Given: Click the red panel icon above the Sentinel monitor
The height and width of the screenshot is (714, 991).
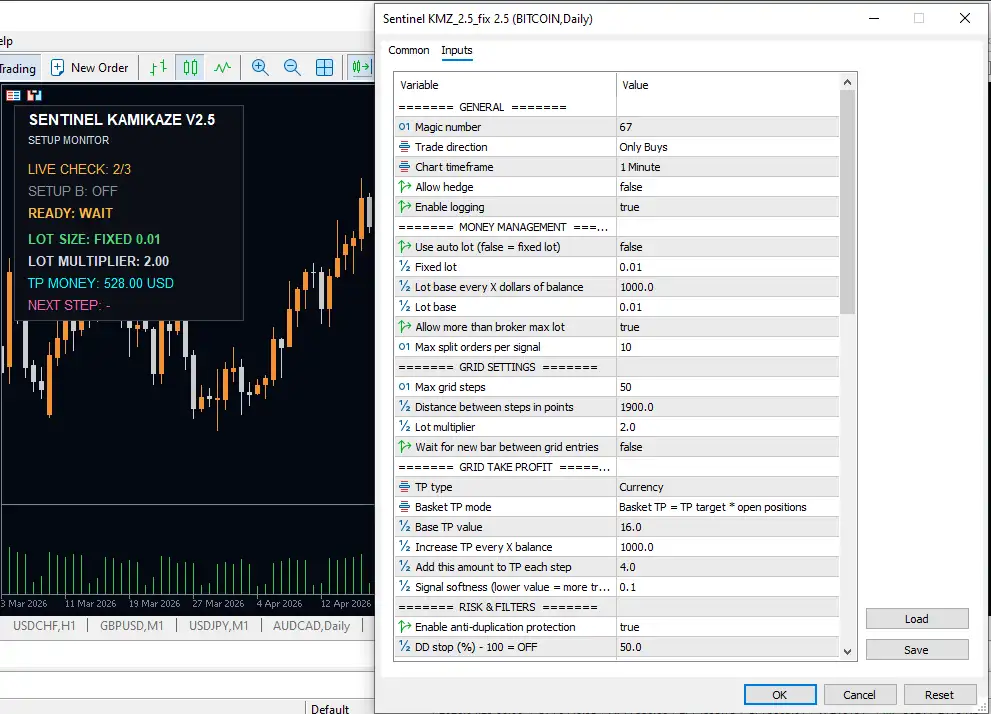Looking at the screenshot, I should tap(13, 95).
